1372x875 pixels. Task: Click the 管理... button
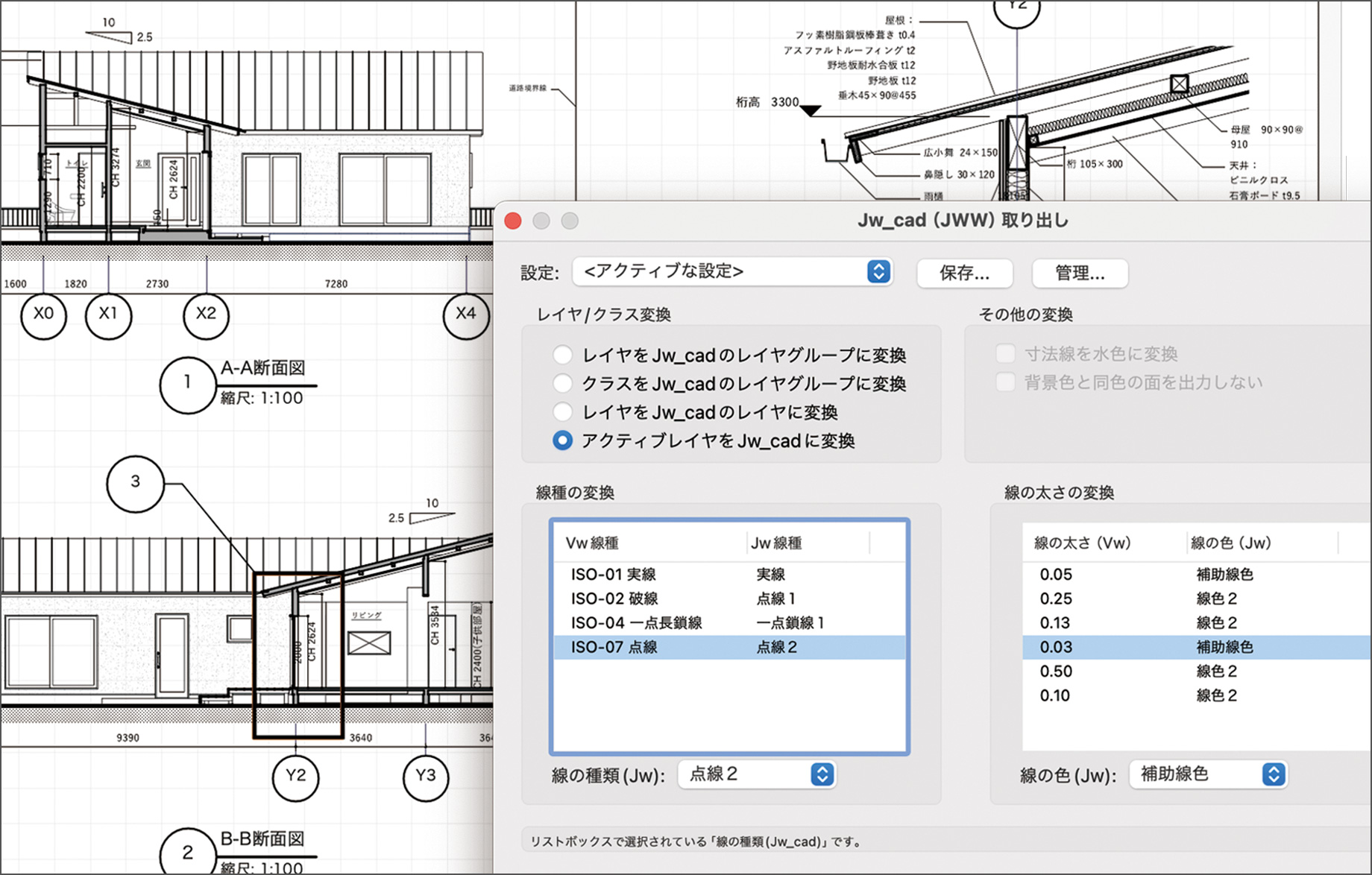coord(1080,273)
